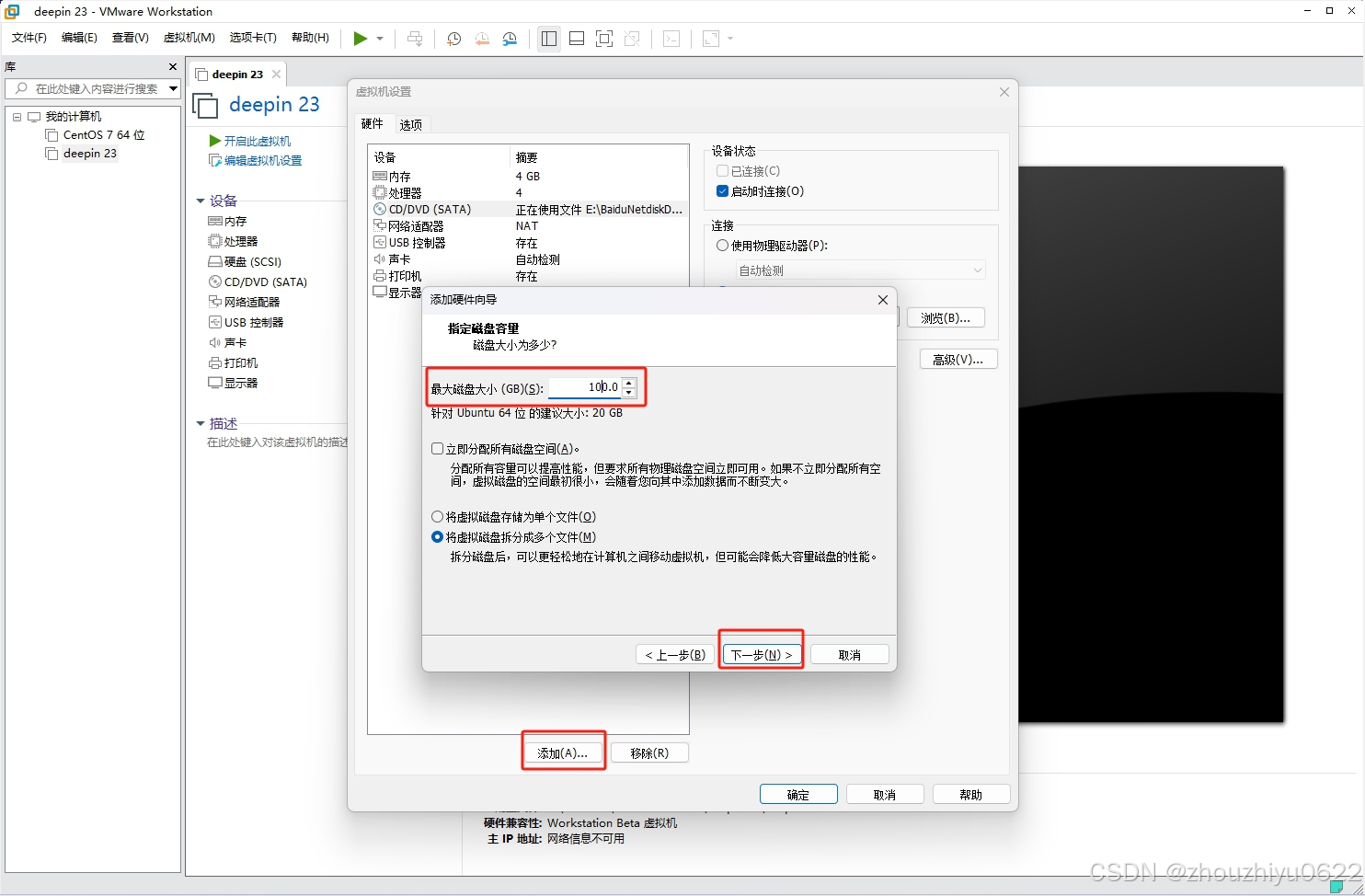Click the green power-on play button
1365x896 pixels.
(361, 39)
